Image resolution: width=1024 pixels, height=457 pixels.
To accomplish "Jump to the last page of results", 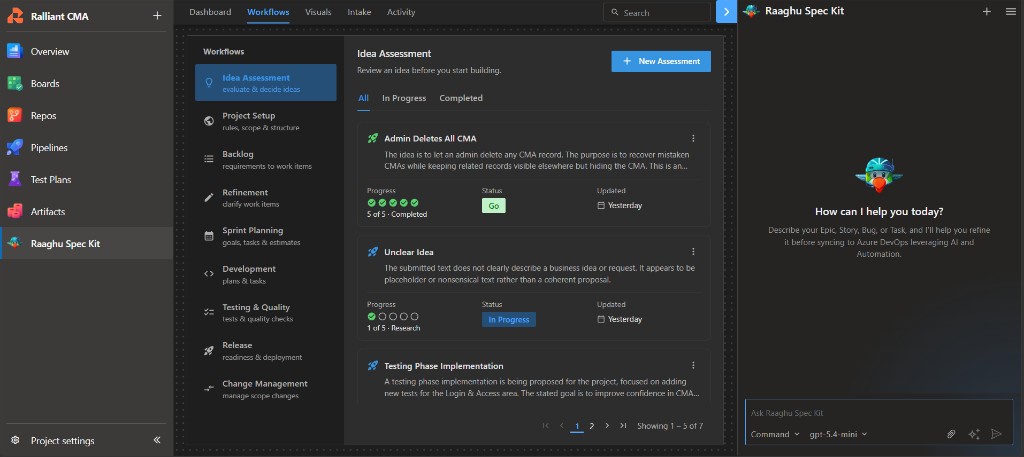I will [623, 426].
